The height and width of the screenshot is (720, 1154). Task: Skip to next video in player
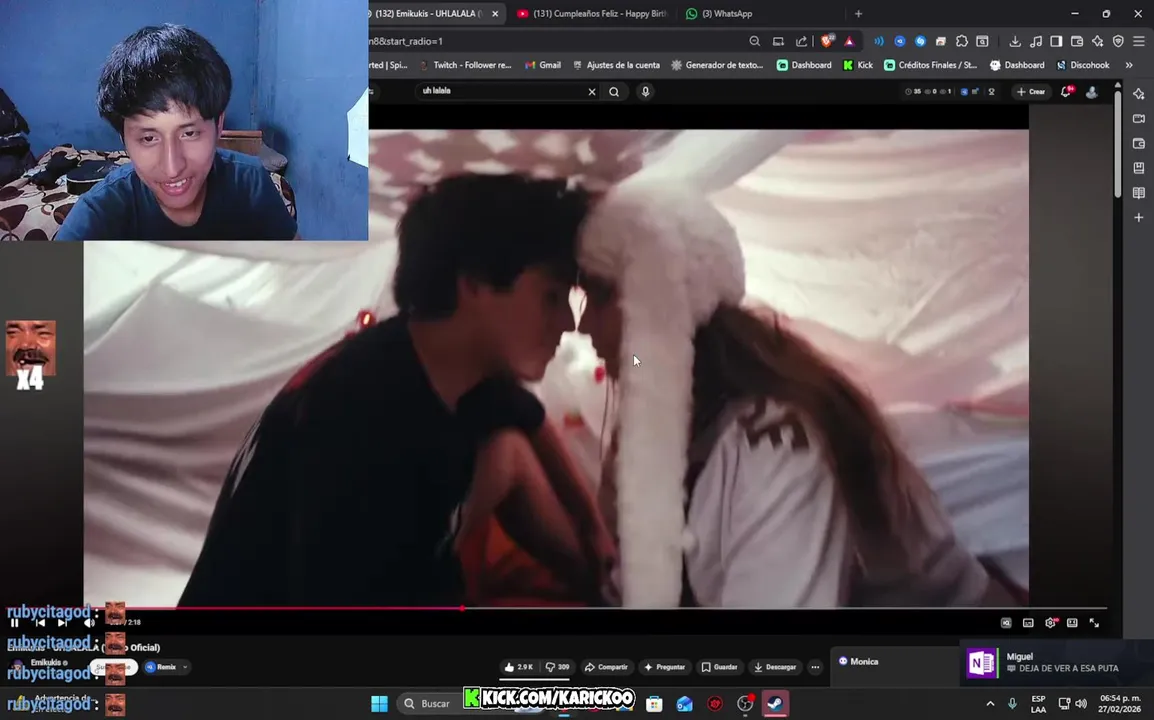click(63, 623)
